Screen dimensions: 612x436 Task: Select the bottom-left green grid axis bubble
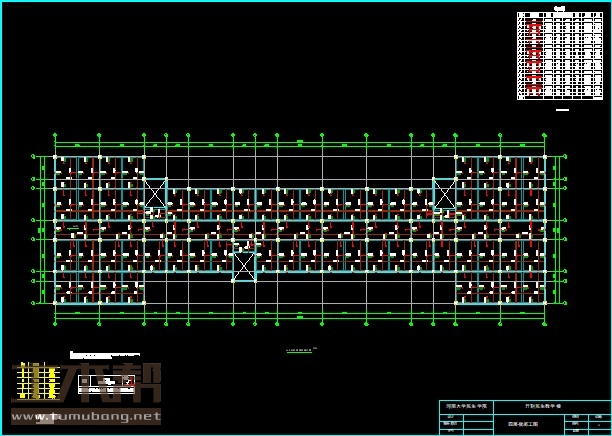[x=55, y=322]
